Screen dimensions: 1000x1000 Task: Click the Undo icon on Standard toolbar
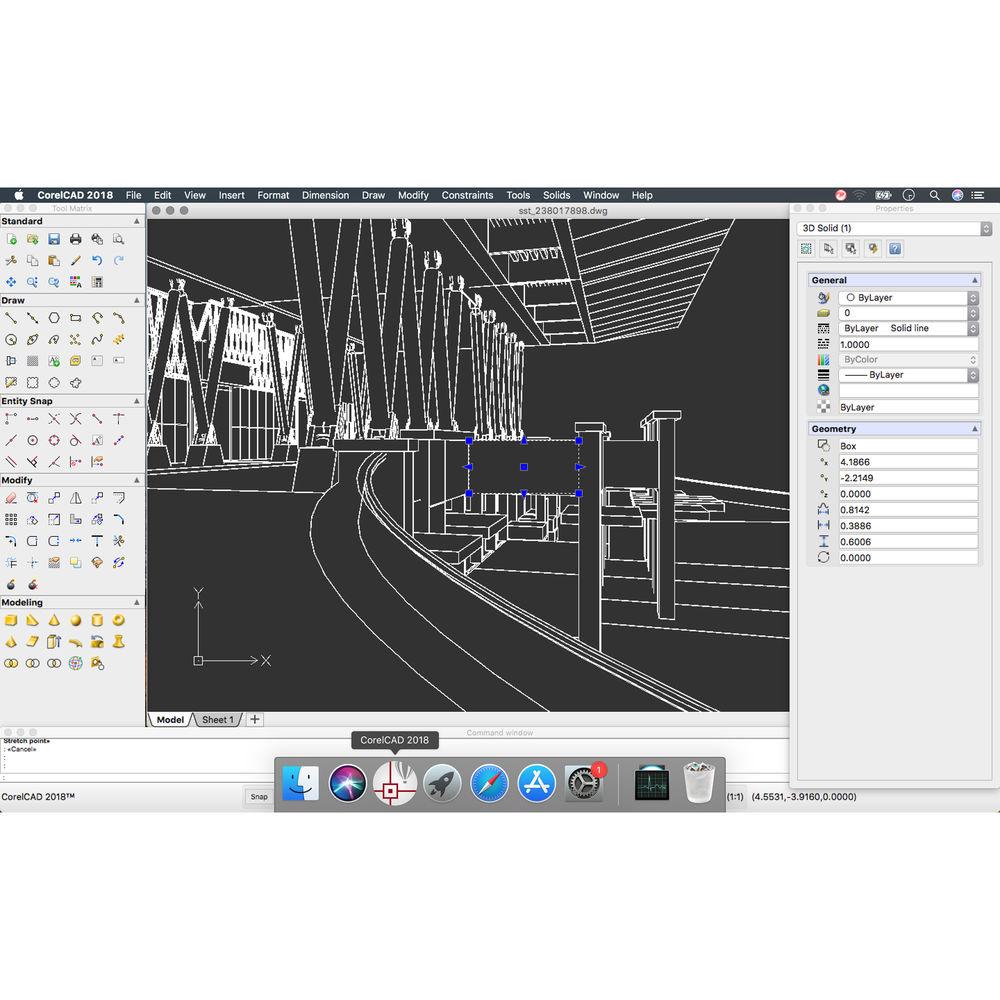click(x=96, y=260)
